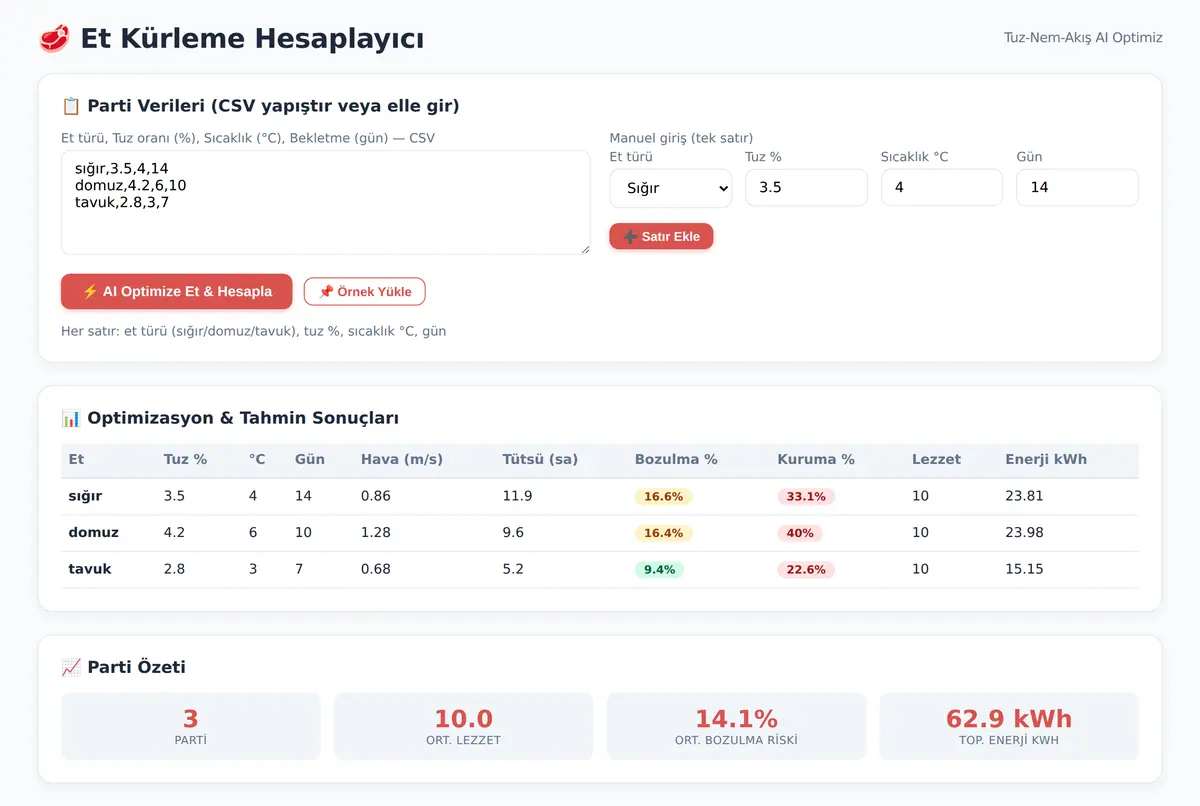Click the Bozulma % column header
Image resolution: width=1200 pixels, height=806 pixels.
click(x=676, y=460)
